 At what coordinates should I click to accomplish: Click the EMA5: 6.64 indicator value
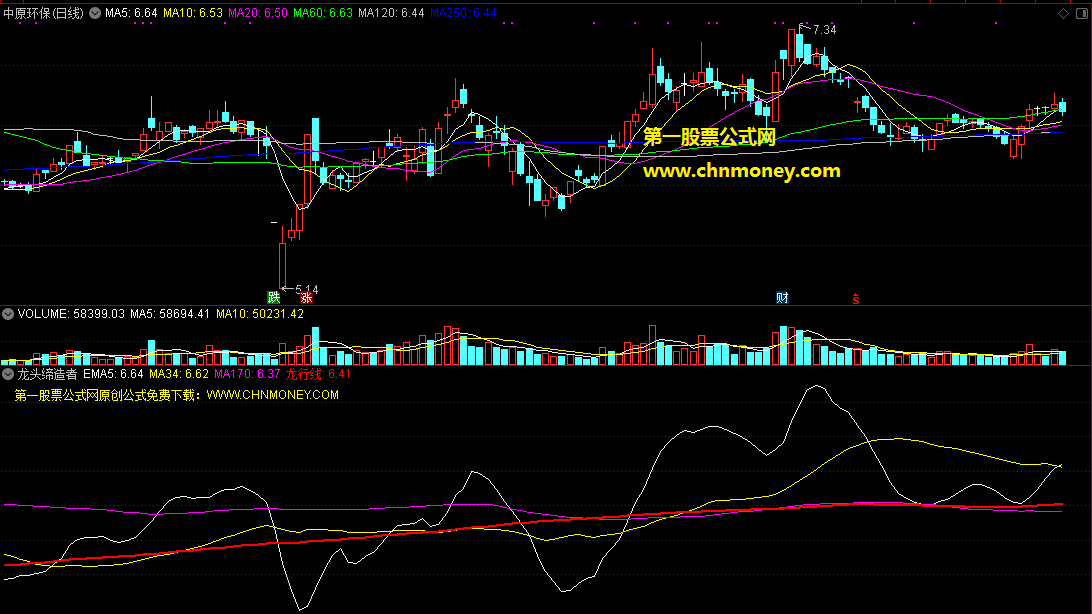pos(113,374)
